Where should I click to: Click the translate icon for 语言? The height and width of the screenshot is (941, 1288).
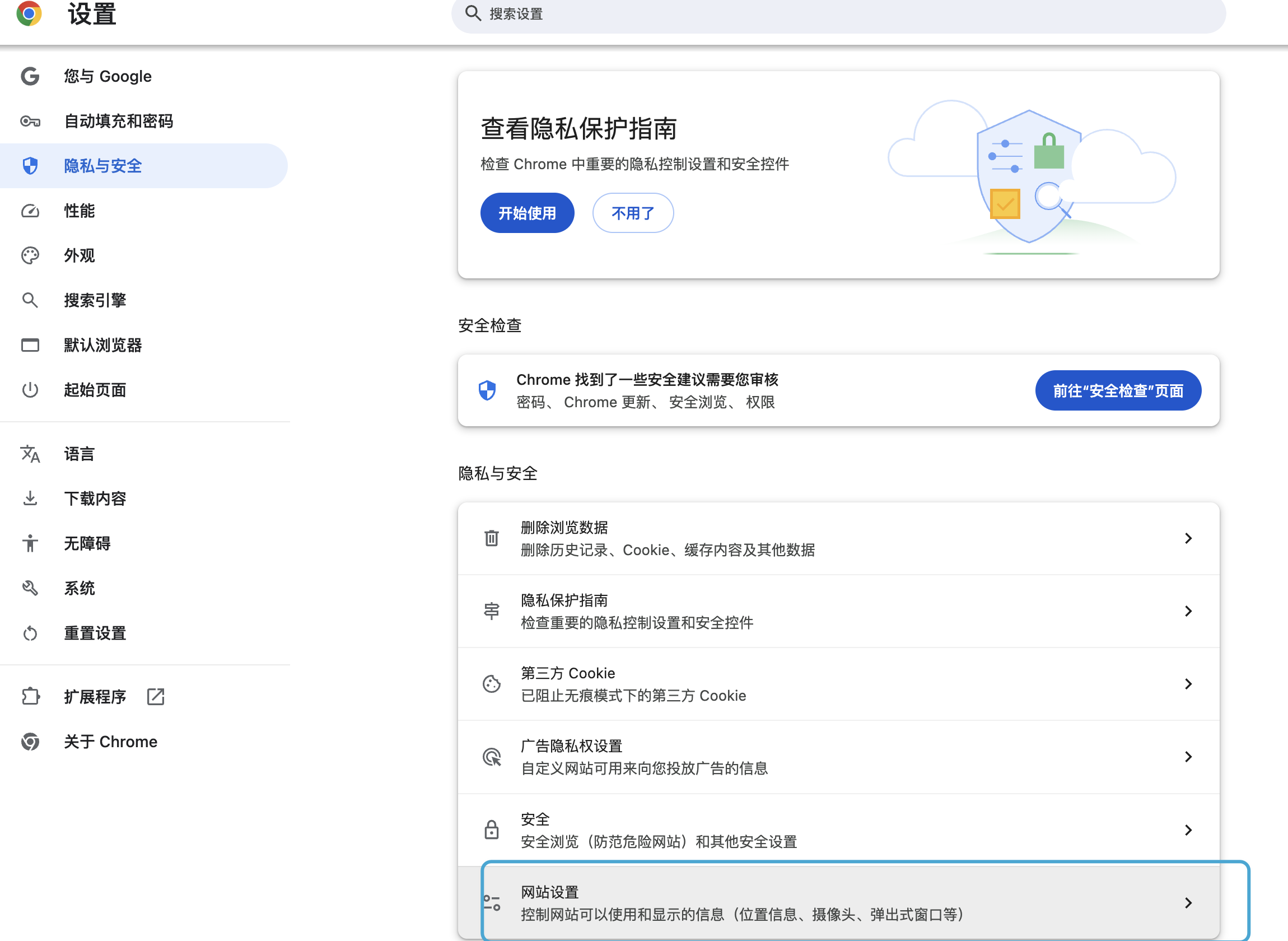point(30,454)
